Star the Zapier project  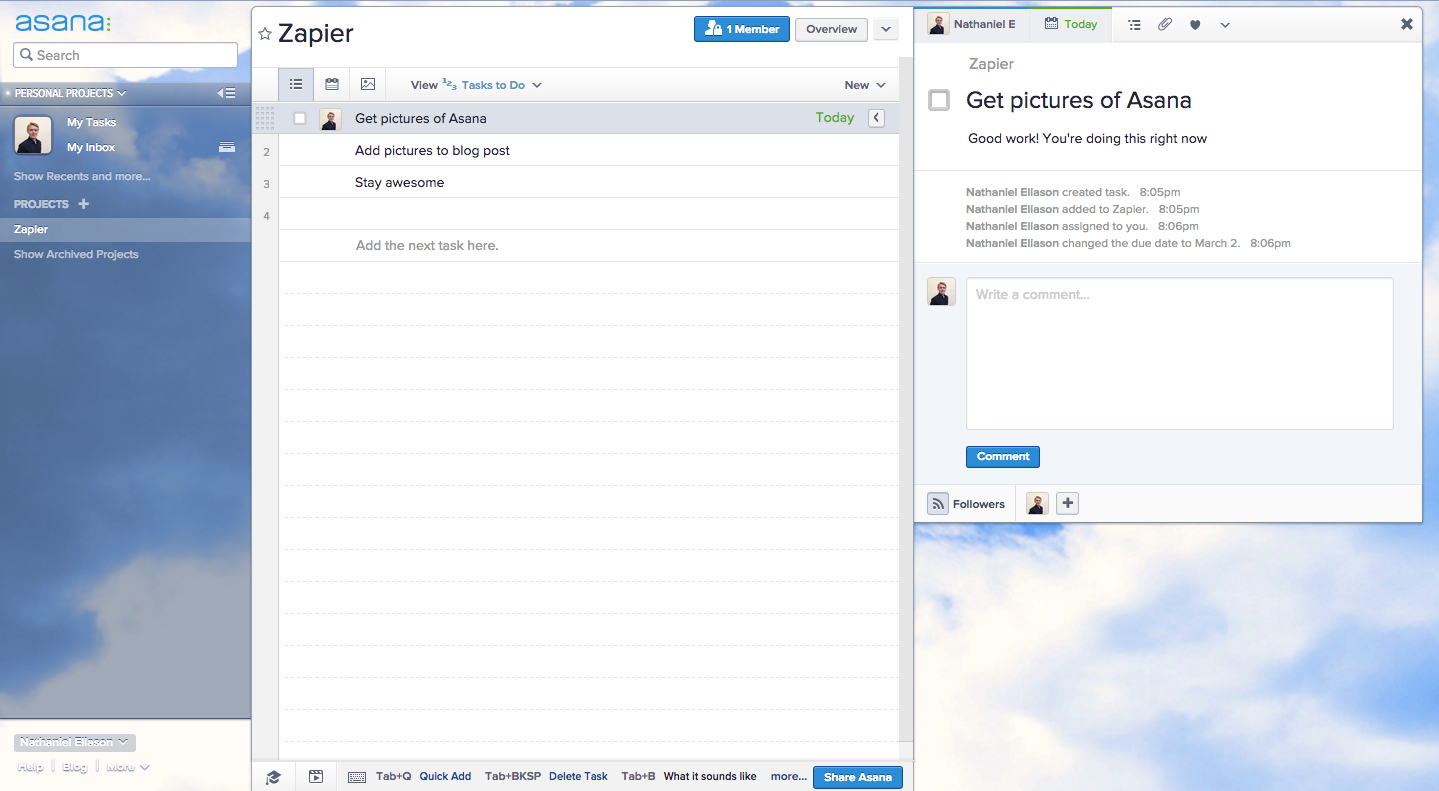(x=265, y=34)
